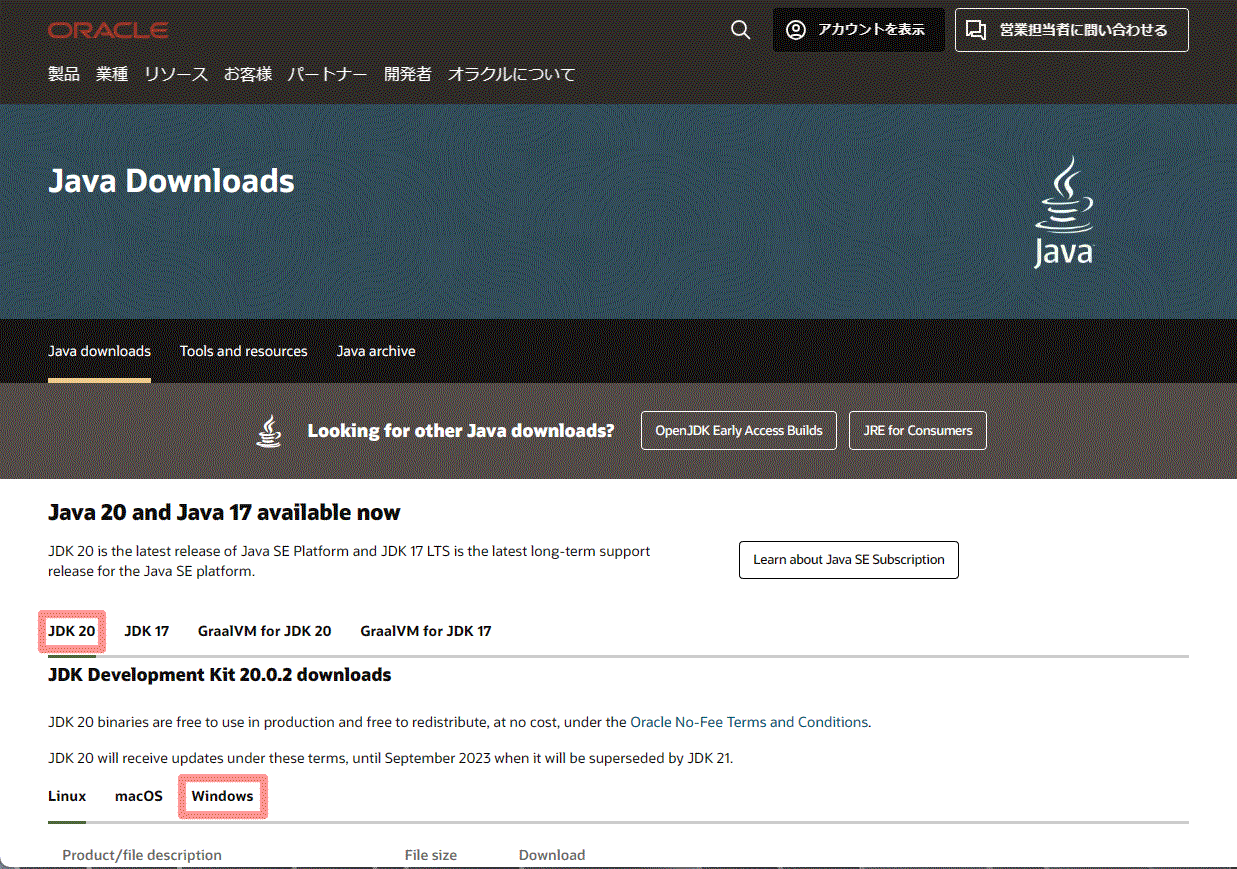
Task: Click small Java cup icon in banner
Action: click(x=269, y=430)
